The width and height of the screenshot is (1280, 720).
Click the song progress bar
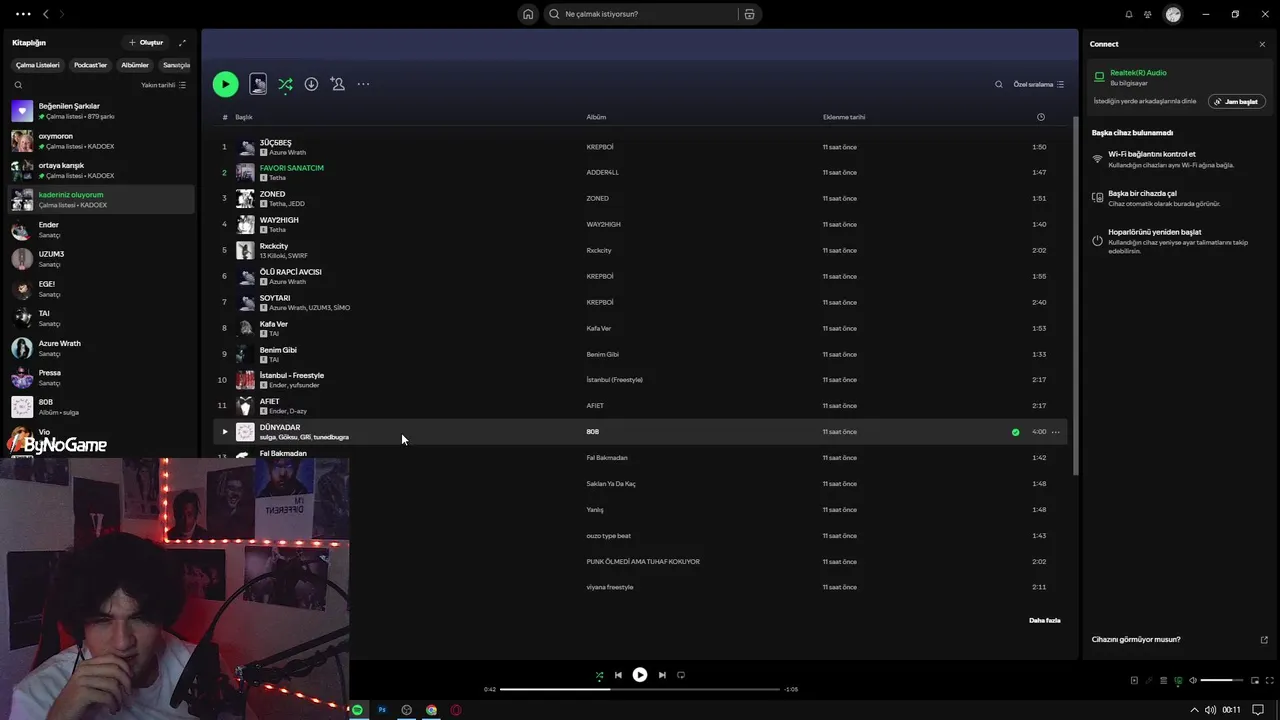click(640, 689)
